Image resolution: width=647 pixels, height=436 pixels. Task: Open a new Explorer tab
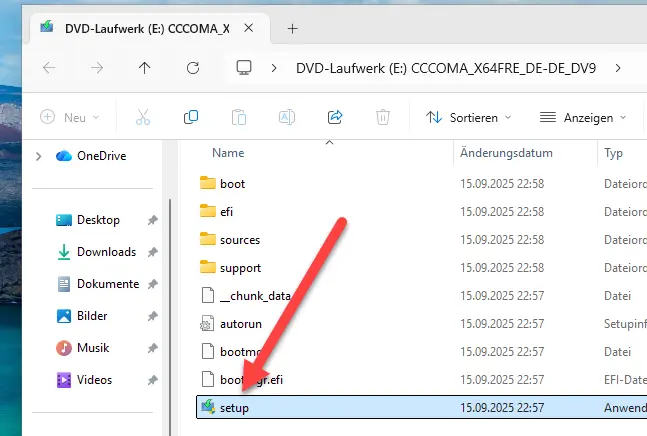[x=293, y=28]
